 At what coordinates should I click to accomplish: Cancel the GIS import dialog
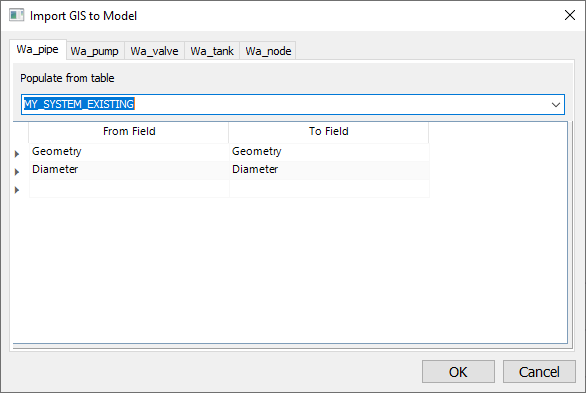pyautogui.click(x=539, y=372)
